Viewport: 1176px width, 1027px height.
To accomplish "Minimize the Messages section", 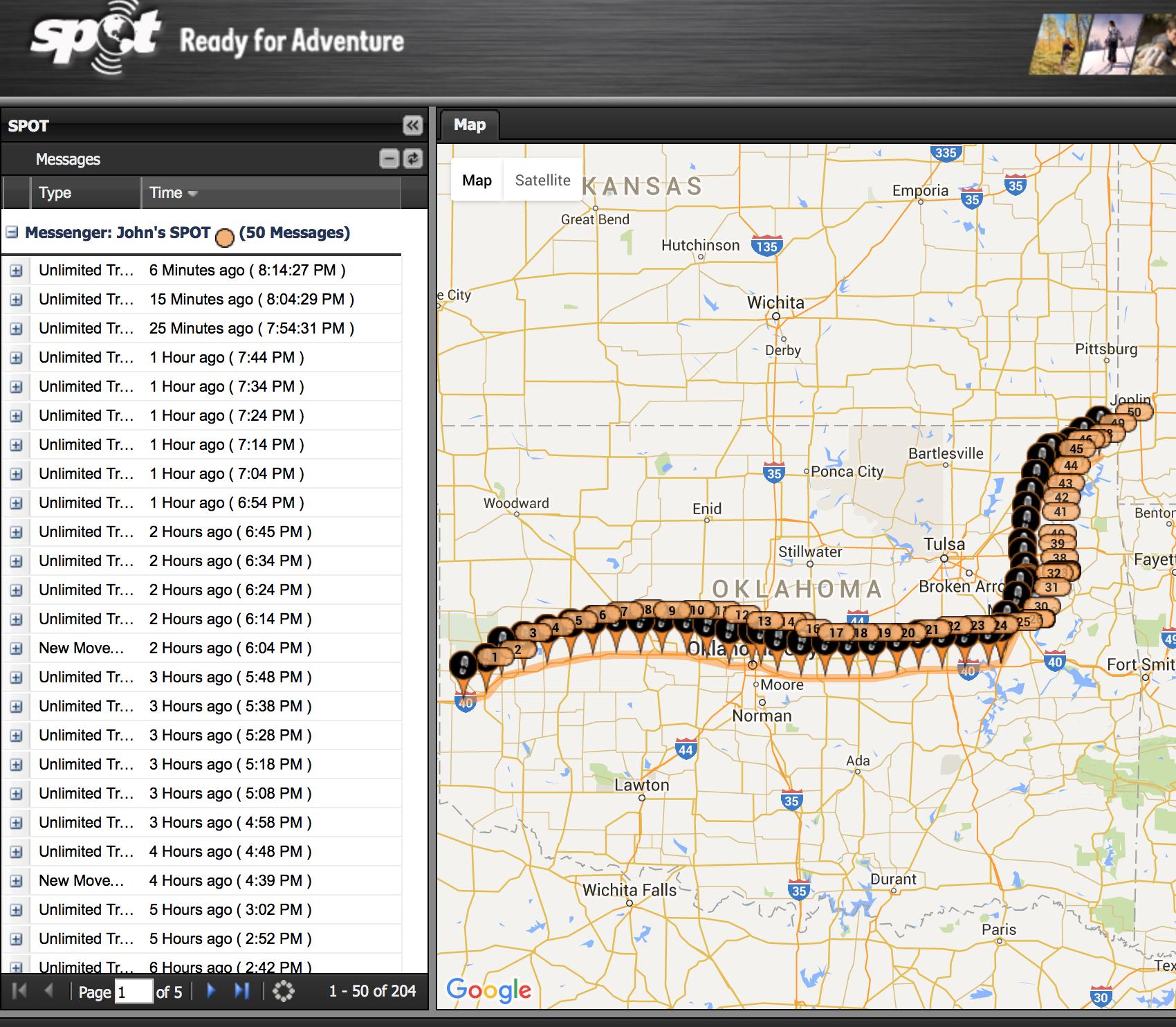I will (389, 159).
